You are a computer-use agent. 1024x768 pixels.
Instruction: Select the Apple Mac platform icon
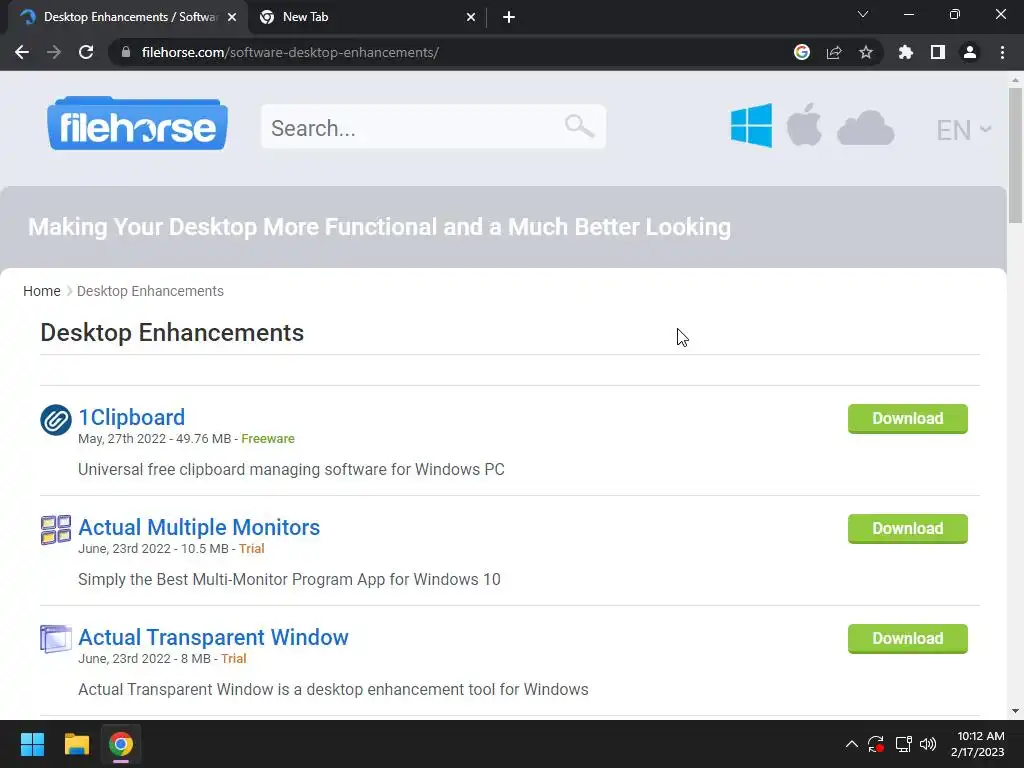(x=804, y=124)
